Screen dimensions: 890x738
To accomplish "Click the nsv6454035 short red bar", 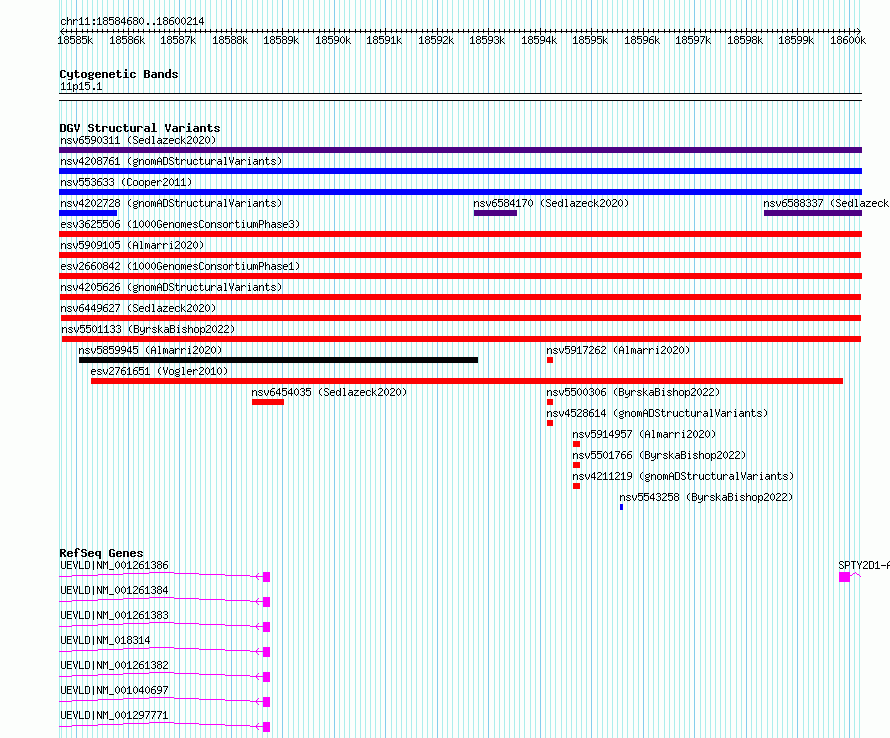I will point(268,402).
